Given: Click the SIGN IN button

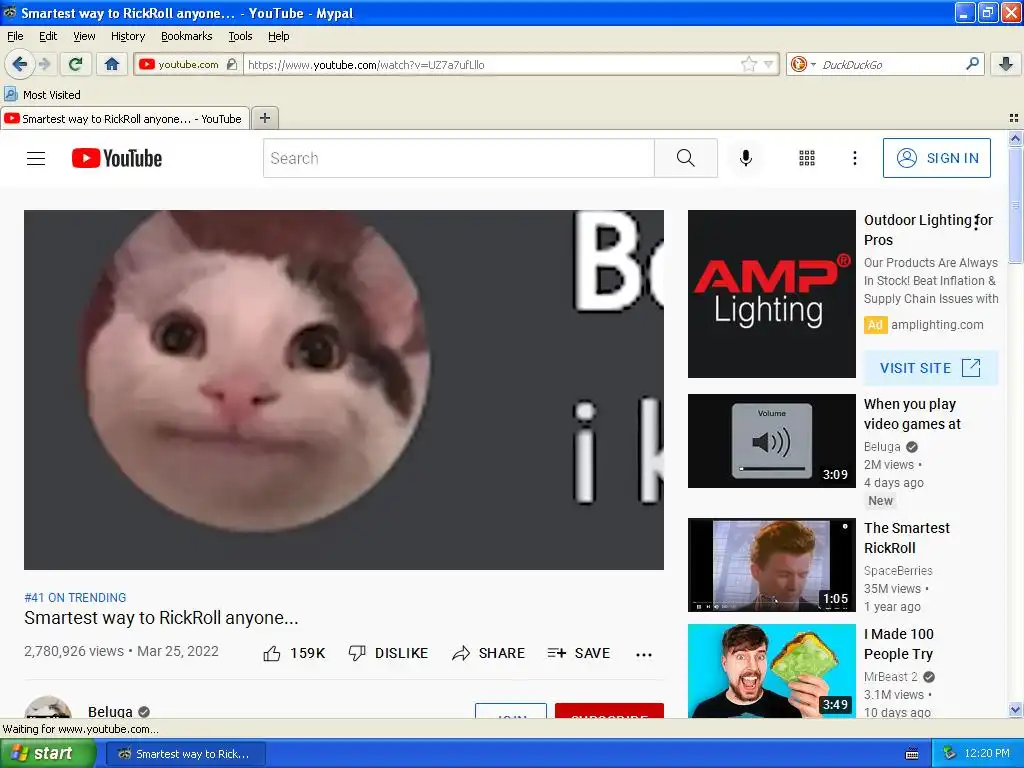Looking at the screenshot, I should pos(936,158).
